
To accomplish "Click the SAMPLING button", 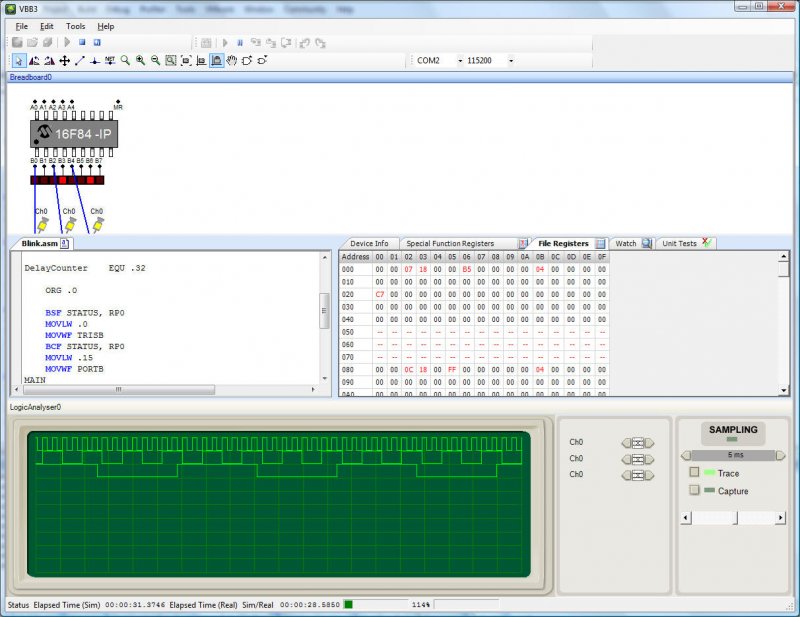I will click(733, 433).
